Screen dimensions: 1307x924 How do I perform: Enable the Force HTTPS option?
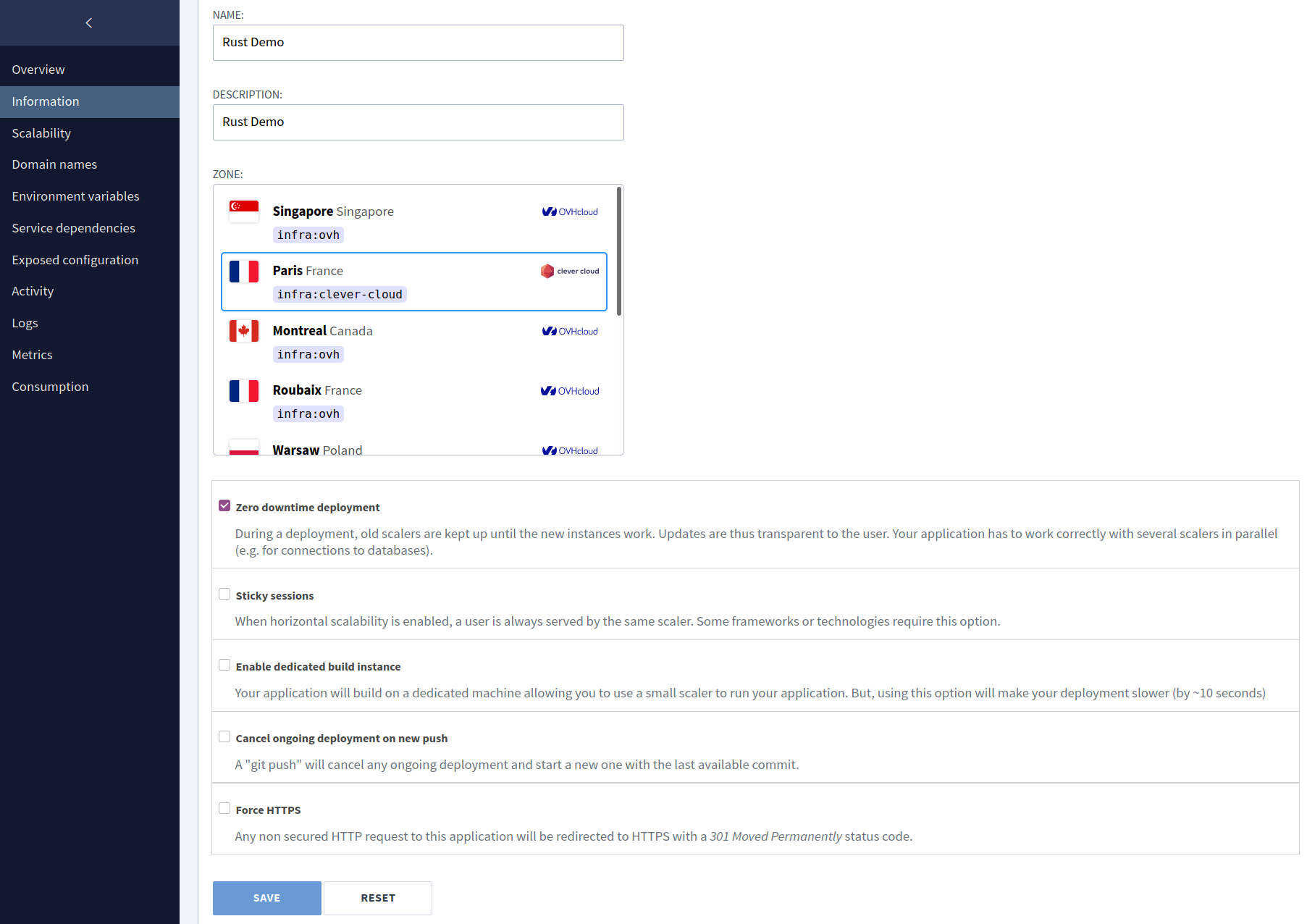click(x=224, y=808)
